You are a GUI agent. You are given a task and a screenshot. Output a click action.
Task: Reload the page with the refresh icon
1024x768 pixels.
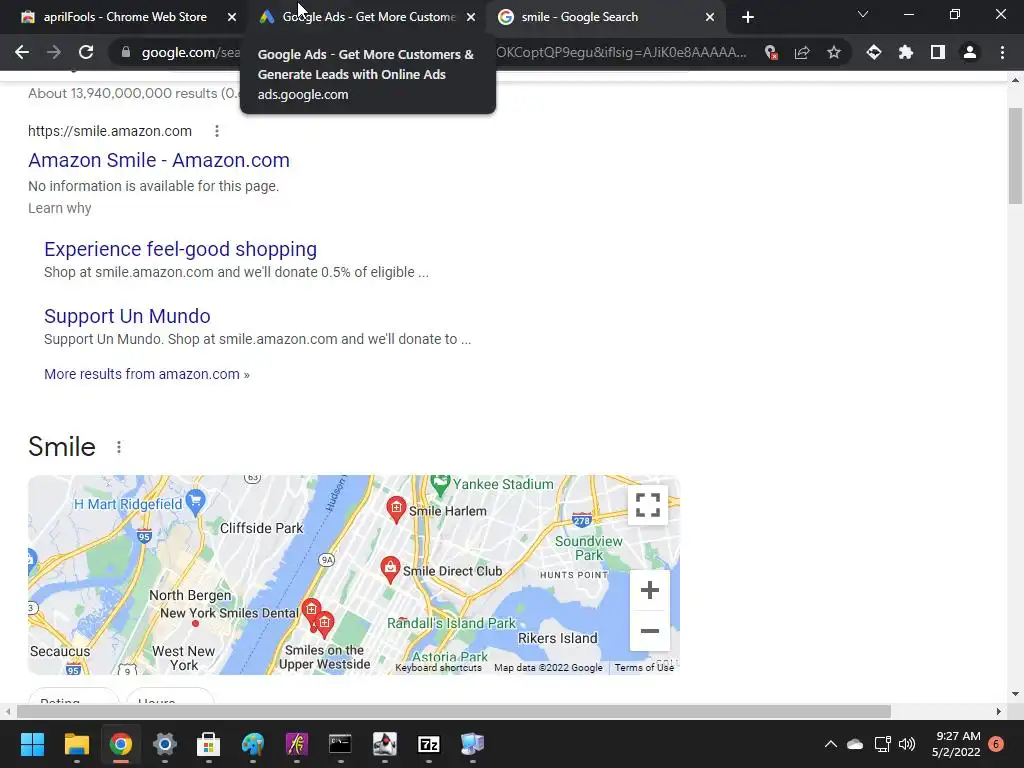click(86, 52)
